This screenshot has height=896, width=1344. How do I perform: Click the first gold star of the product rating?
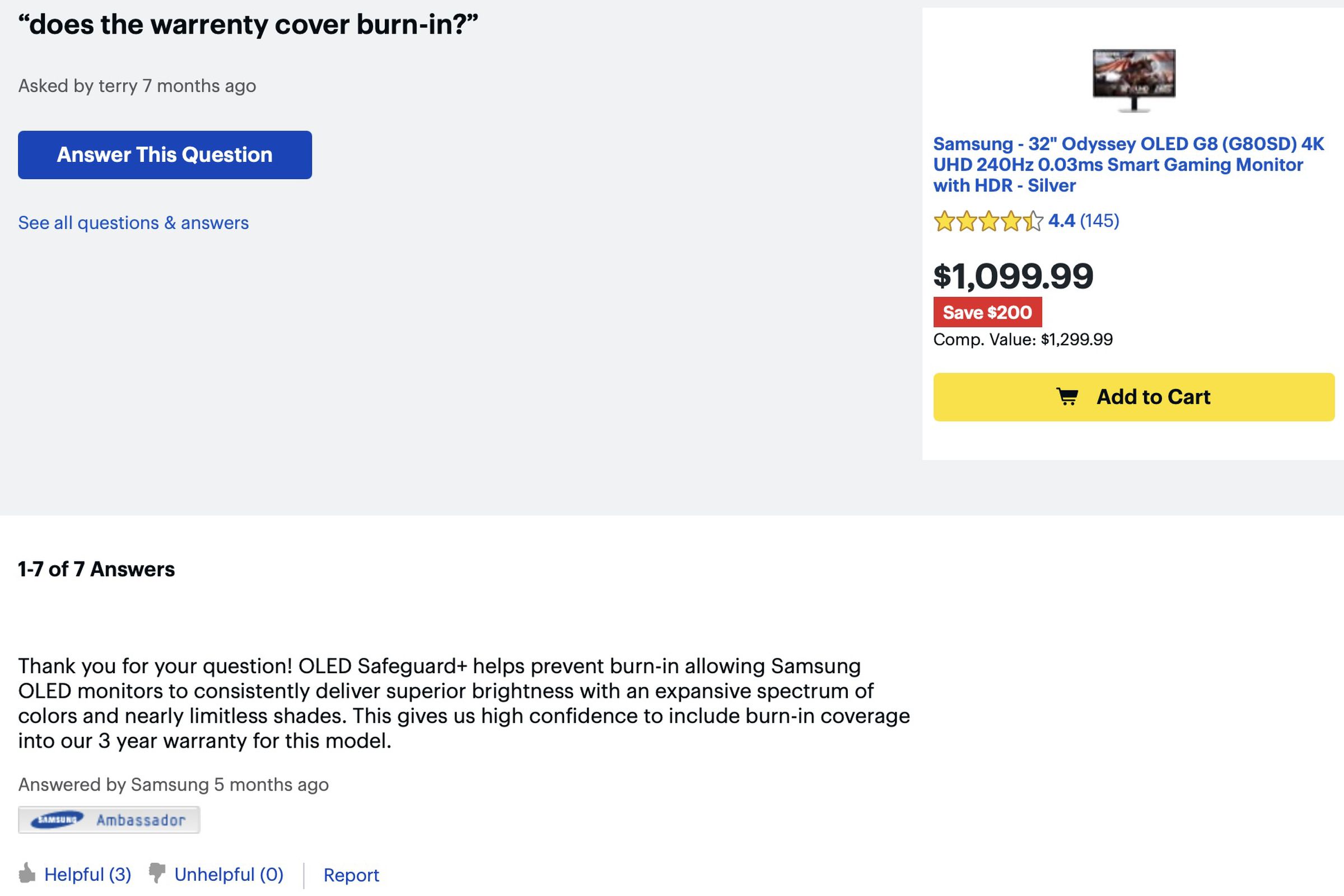pyautogui.click(x=944, y=222)
